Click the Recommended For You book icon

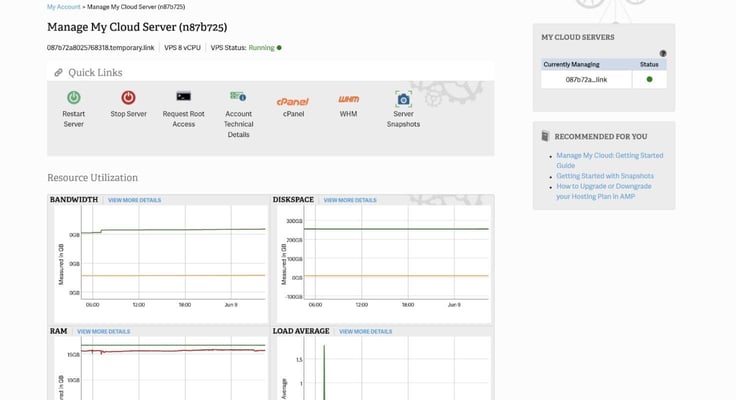click(x=545, y=136)
